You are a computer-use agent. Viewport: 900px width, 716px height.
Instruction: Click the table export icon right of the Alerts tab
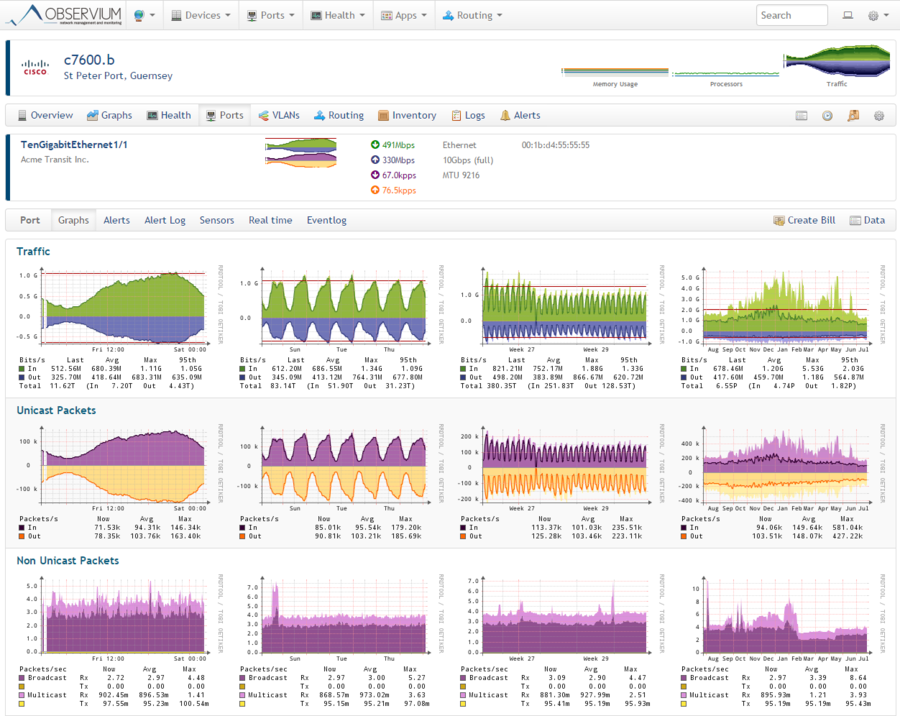tap(801, 115)
